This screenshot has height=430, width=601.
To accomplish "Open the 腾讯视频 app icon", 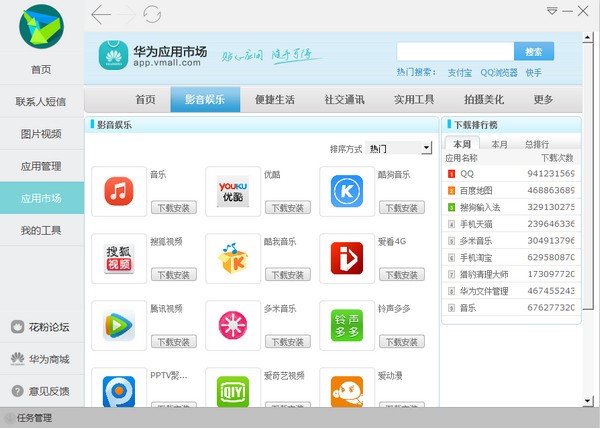I will (x=119, y=325).
